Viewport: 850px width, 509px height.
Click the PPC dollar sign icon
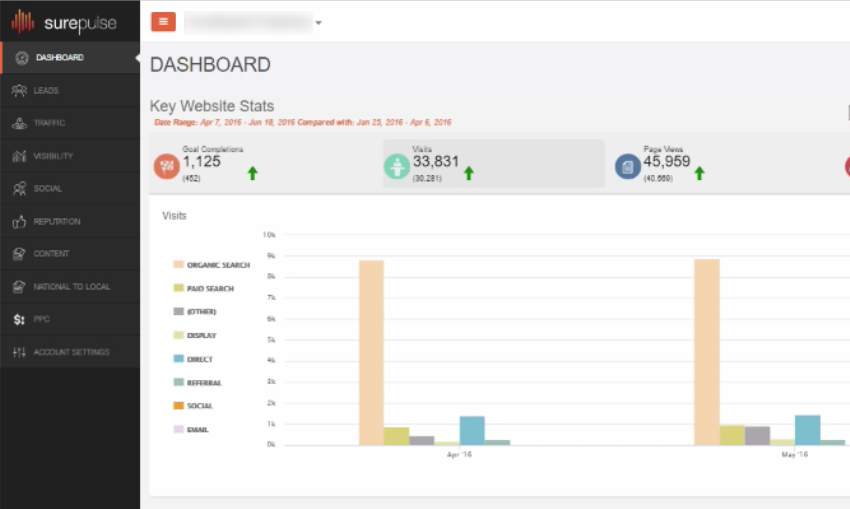[19, 320]
